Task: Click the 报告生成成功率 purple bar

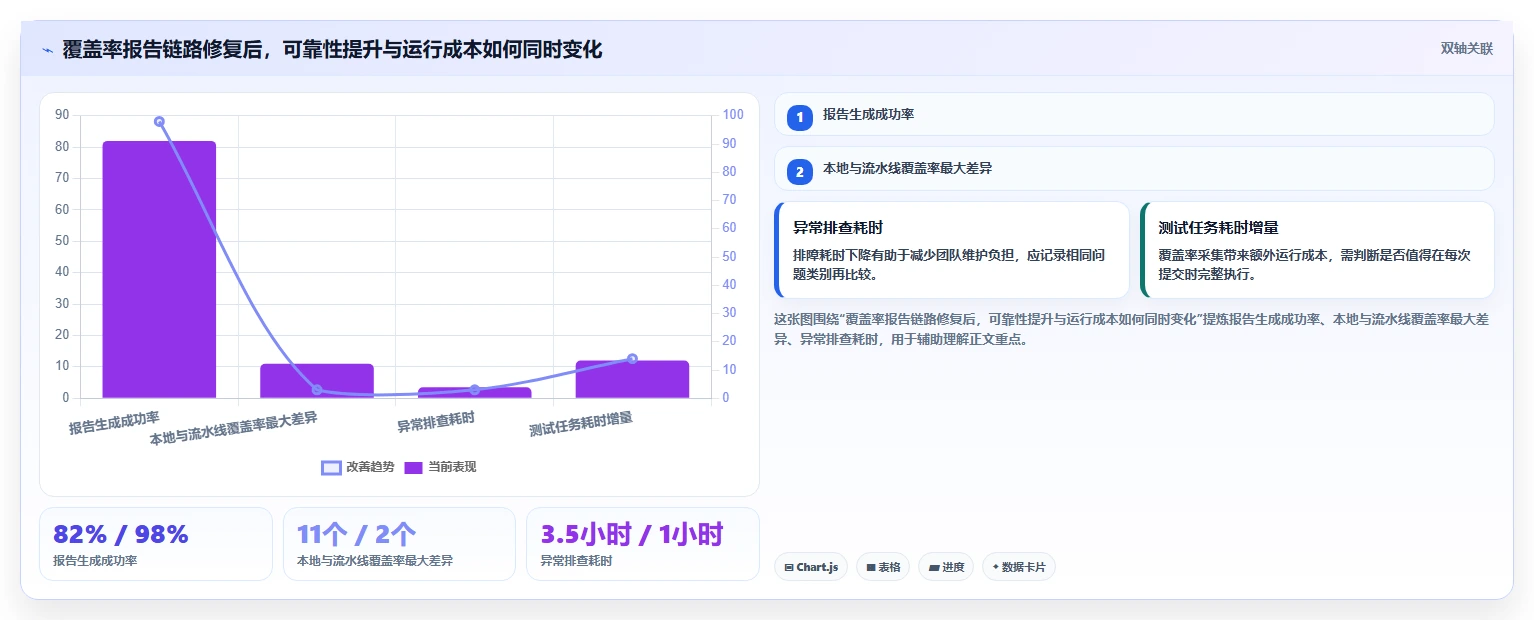Action: click(159, 270)
